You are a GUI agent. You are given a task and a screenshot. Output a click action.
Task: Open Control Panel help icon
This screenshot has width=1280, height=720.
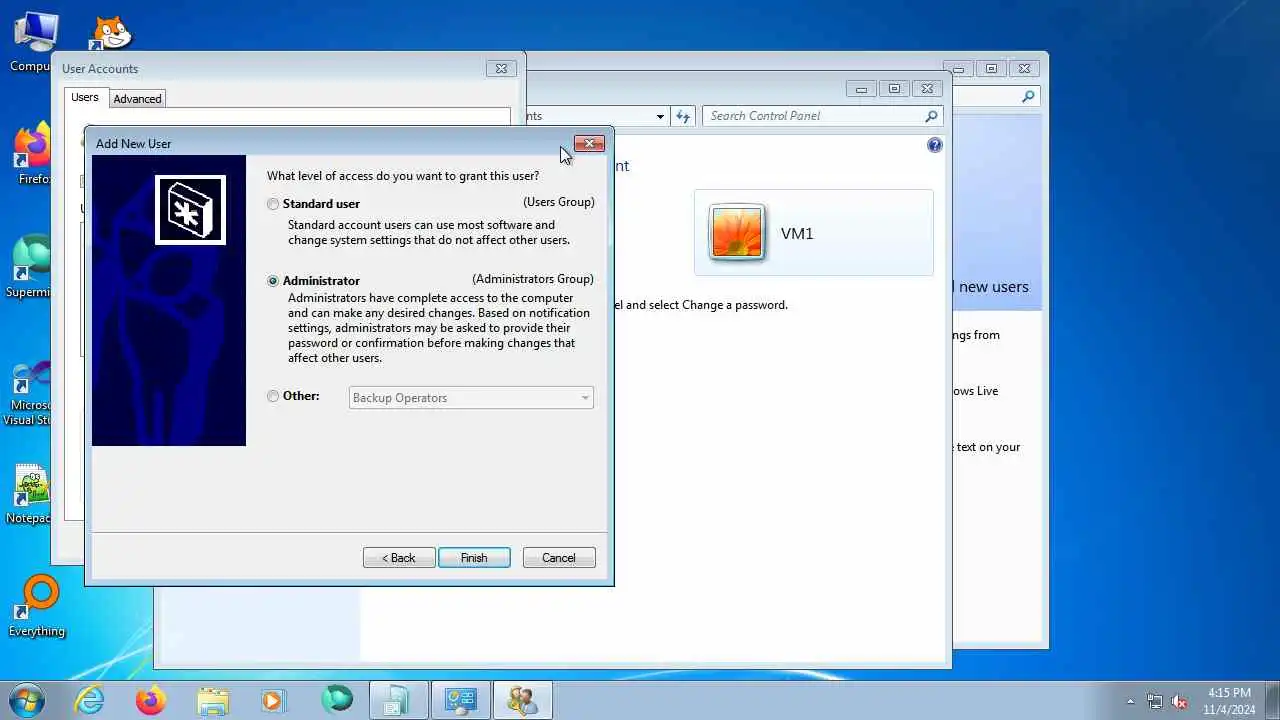click(935, 145)
